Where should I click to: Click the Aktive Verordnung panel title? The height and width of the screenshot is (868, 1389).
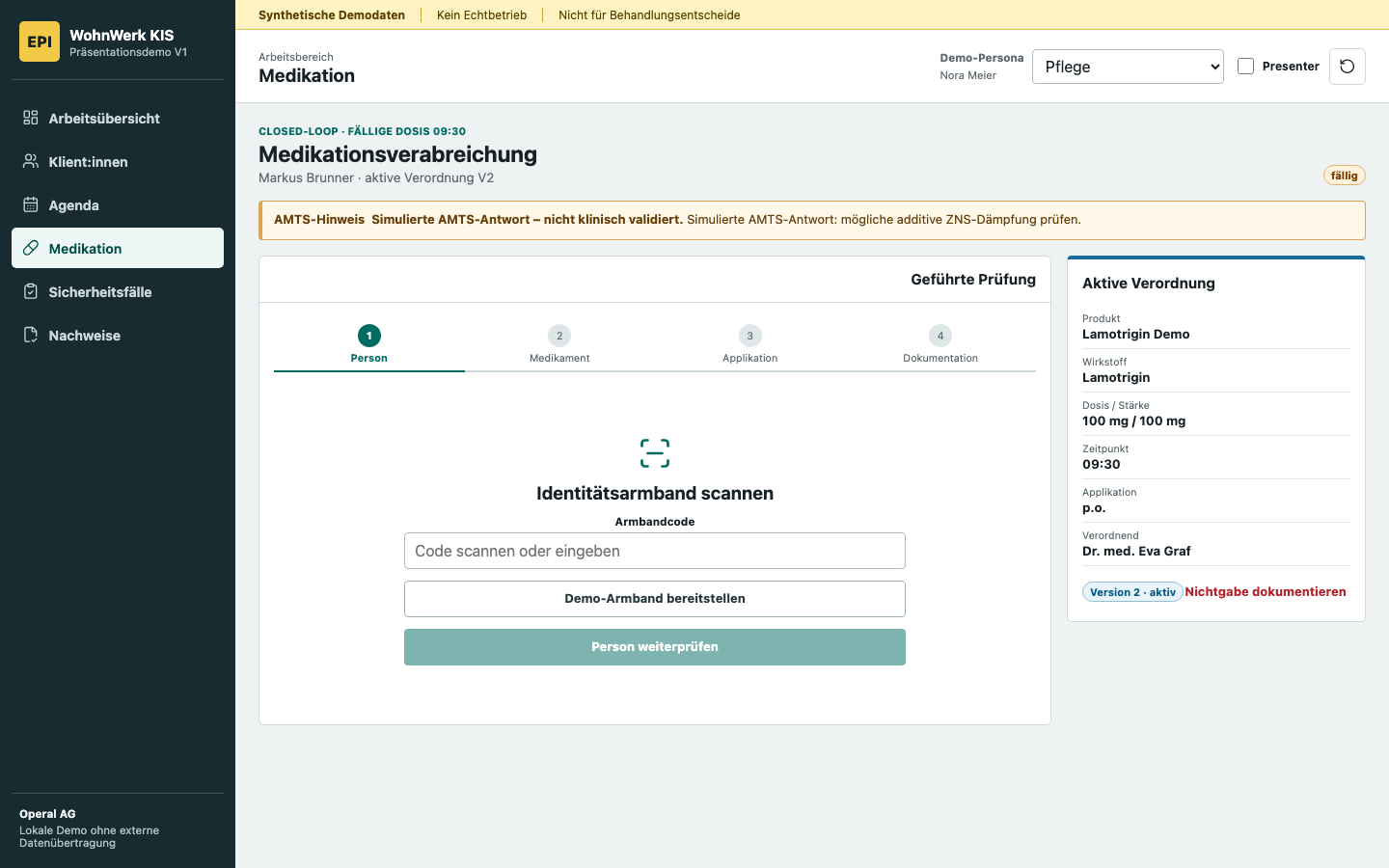point(1149,284)
